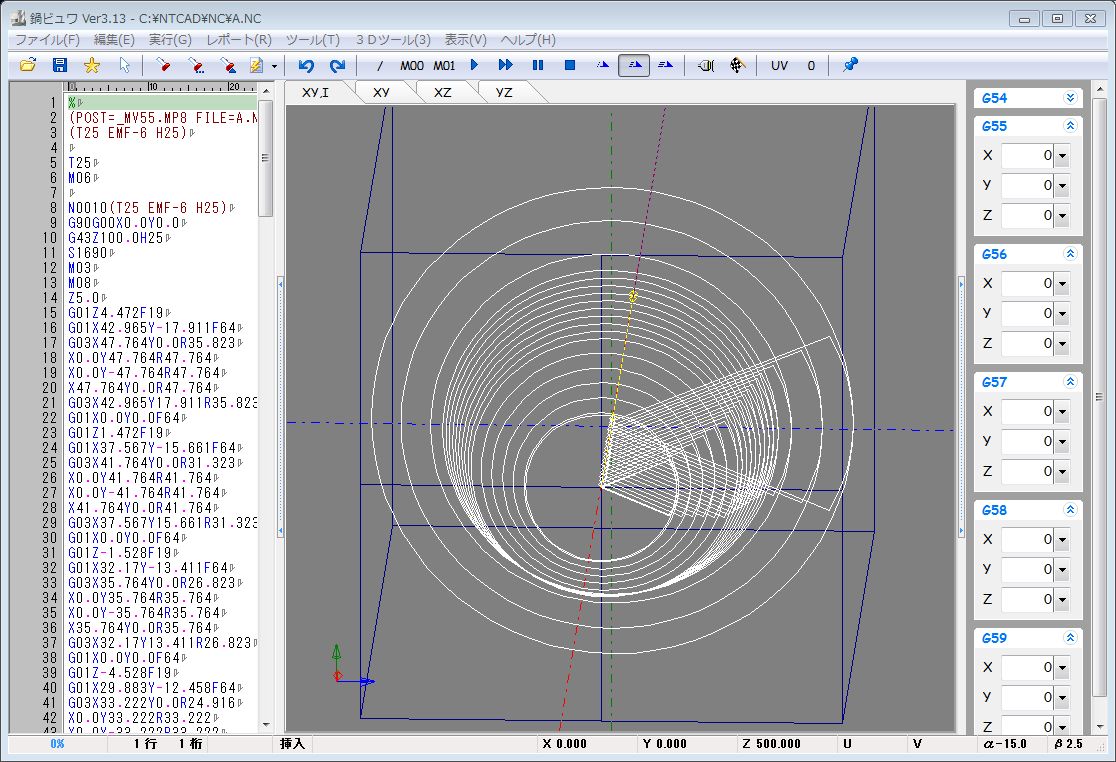Select the arrow pointer tool
Screen dimensions: 1116x762
pos(125,65)
